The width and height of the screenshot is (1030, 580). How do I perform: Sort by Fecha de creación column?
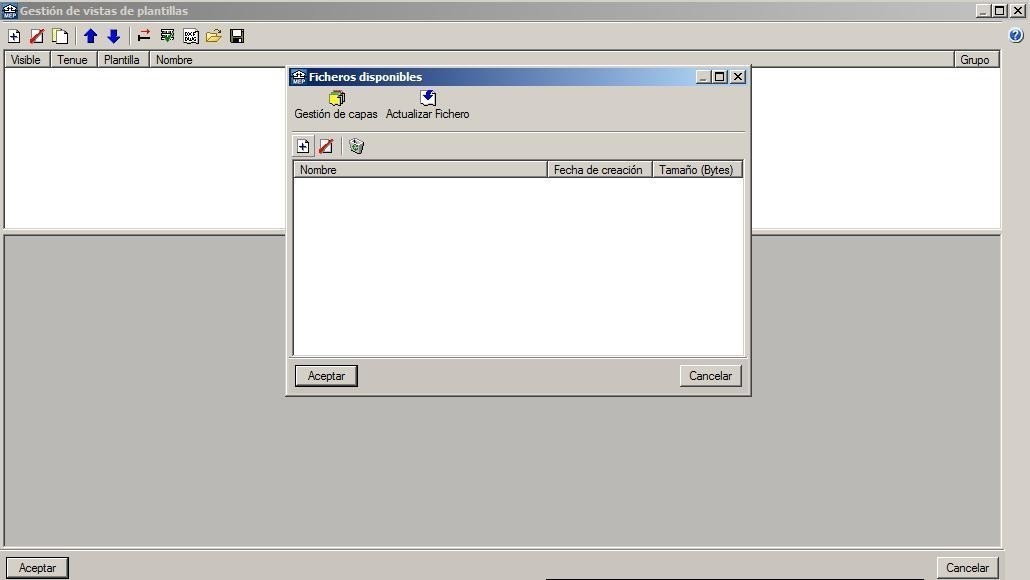coord(599,170)
